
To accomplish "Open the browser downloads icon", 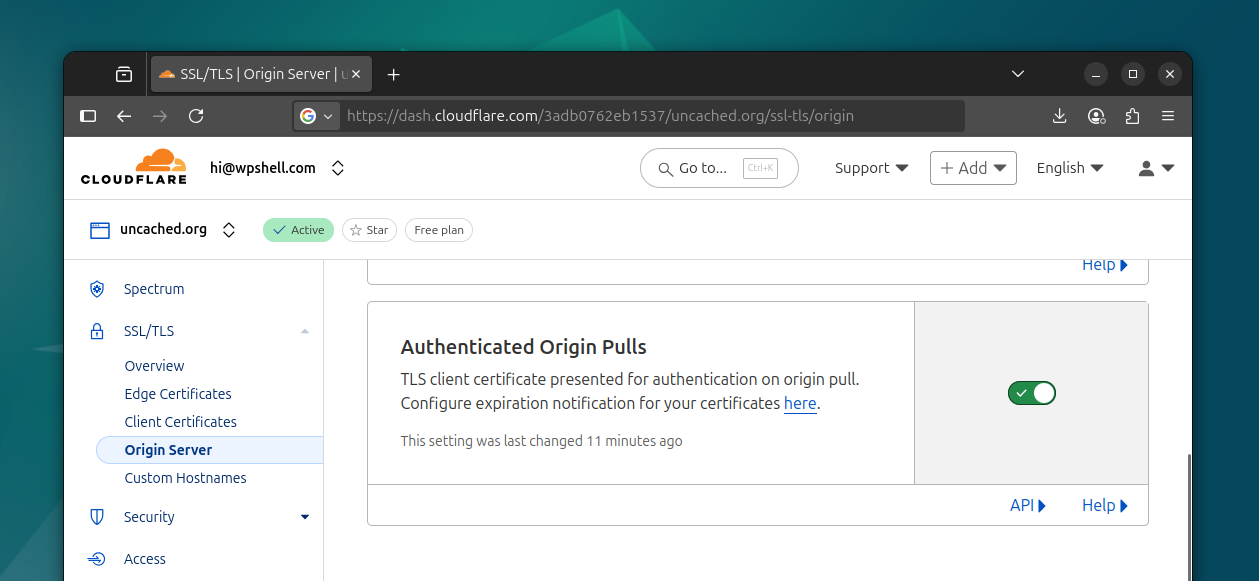I will (x=1060, y=116).
